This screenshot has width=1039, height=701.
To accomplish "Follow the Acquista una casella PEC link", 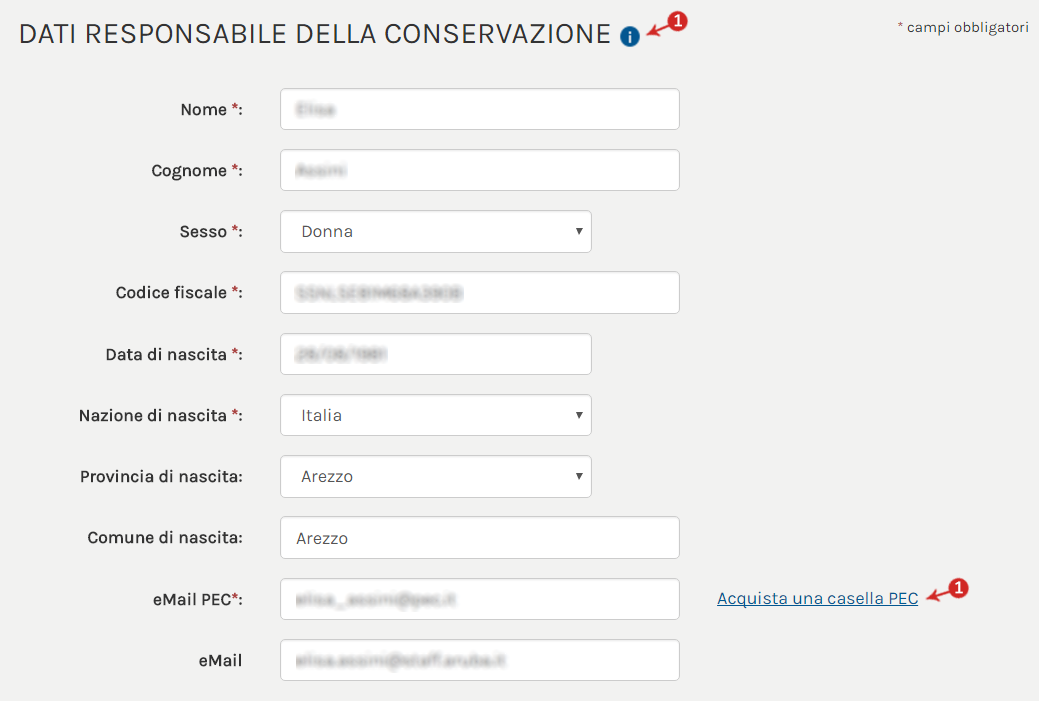I will click(x=817, y=599).
